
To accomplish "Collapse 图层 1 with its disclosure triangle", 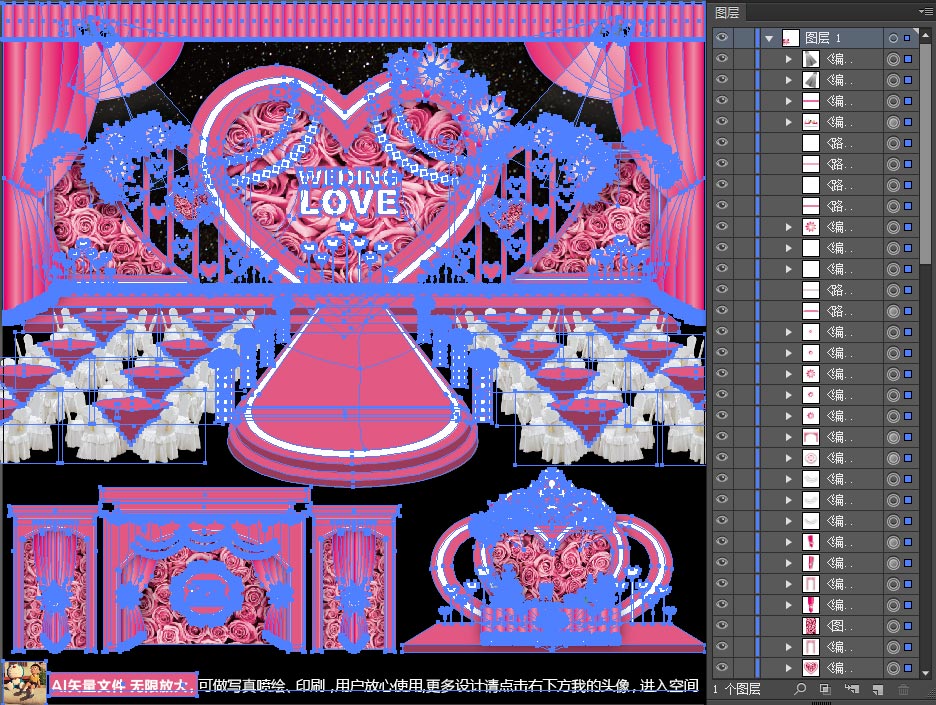I will click(x=769, y=38).
